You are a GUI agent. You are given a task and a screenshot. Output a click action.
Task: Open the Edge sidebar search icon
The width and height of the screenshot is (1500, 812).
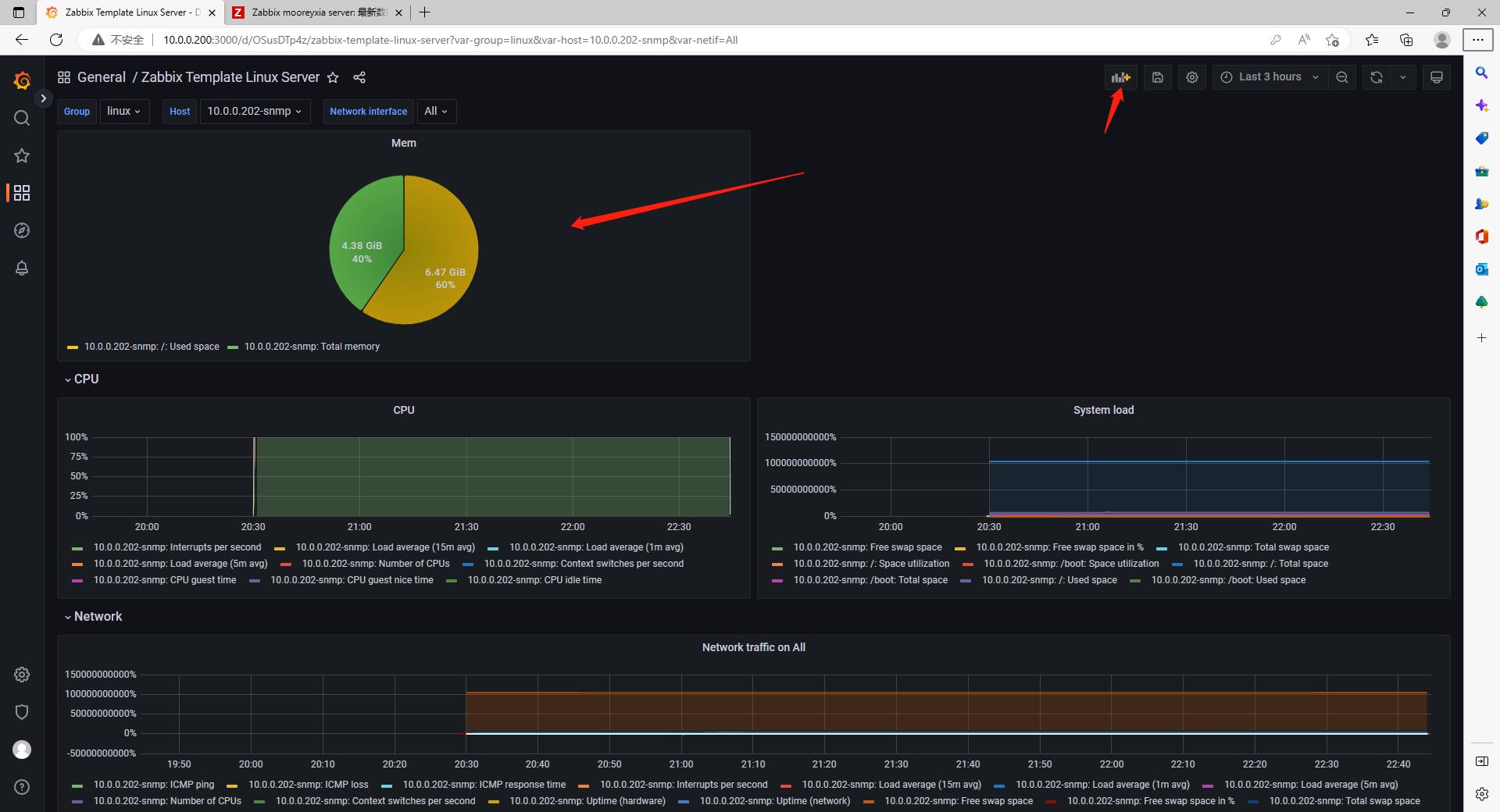pyautogui.click(x=1481, y=73)
